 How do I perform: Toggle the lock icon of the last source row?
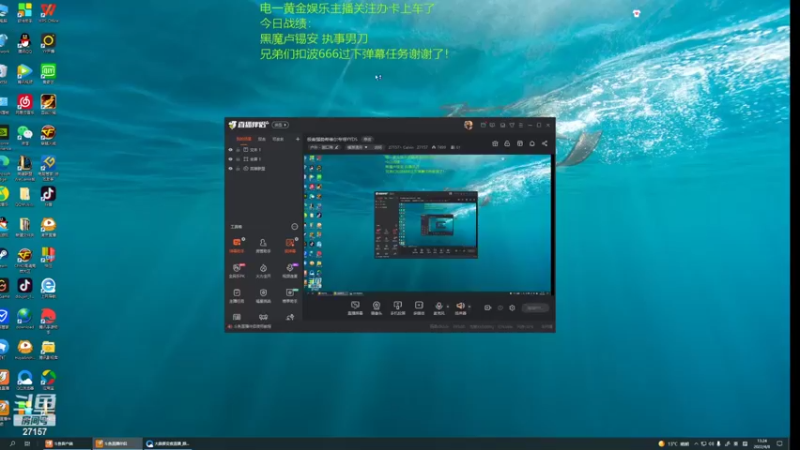(238, 168)
